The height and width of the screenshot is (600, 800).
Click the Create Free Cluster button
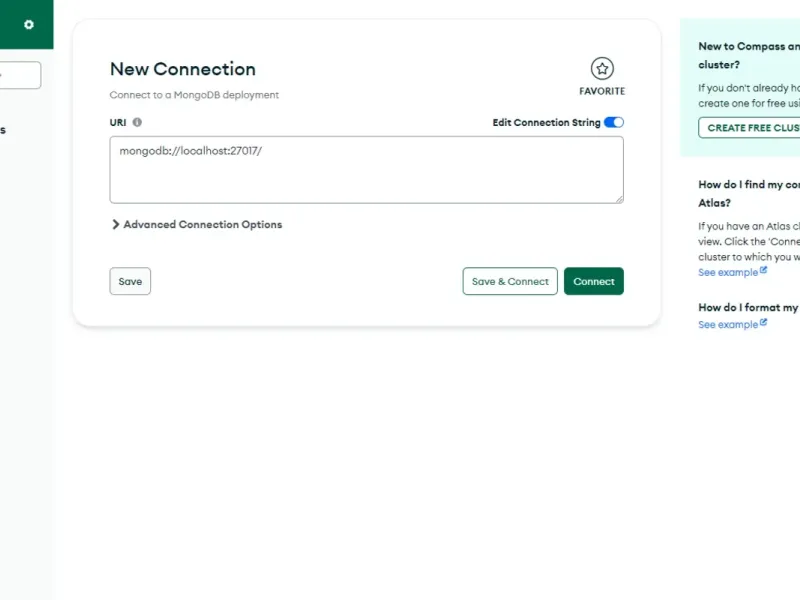click(750, 128)
